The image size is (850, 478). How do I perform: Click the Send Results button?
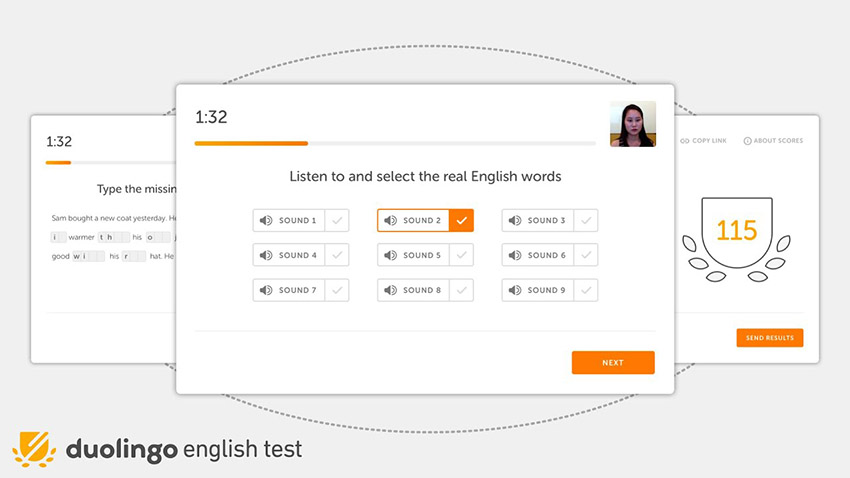click(770, 338)
